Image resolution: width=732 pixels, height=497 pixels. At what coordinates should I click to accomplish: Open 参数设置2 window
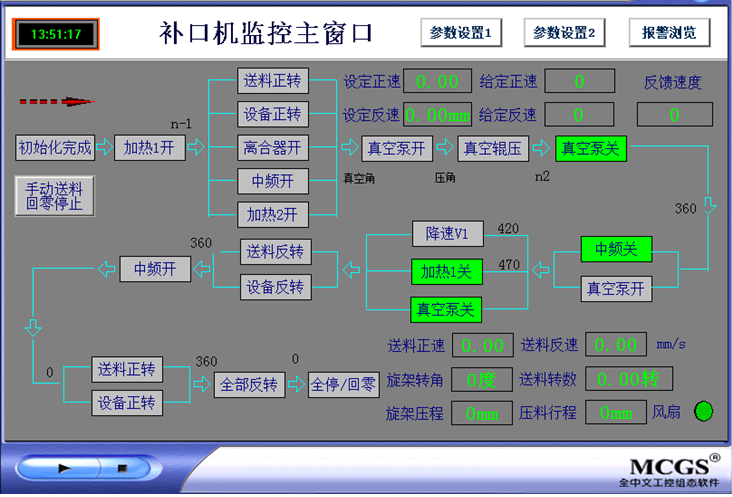click(564, 33)
